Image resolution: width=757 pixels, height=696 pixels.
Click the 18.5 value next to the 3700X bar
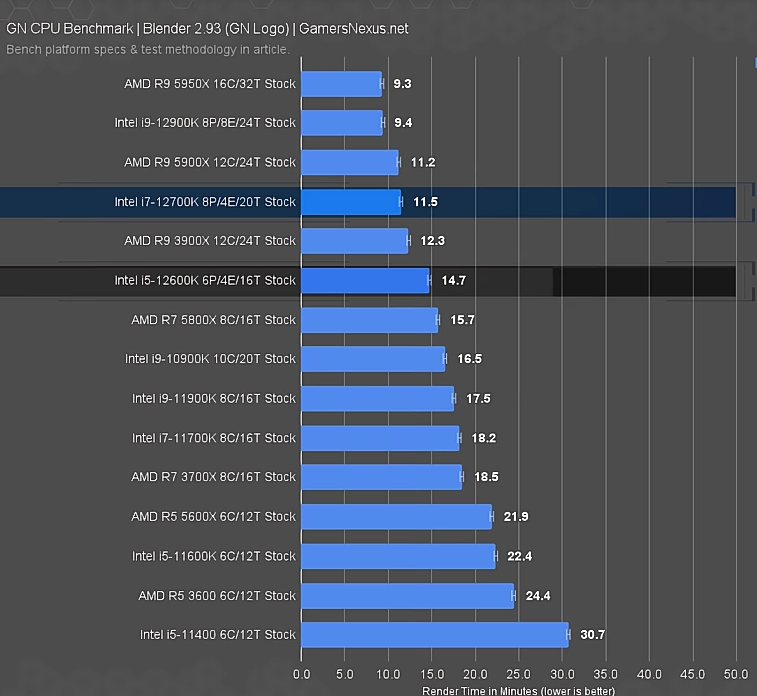[486, 477]
